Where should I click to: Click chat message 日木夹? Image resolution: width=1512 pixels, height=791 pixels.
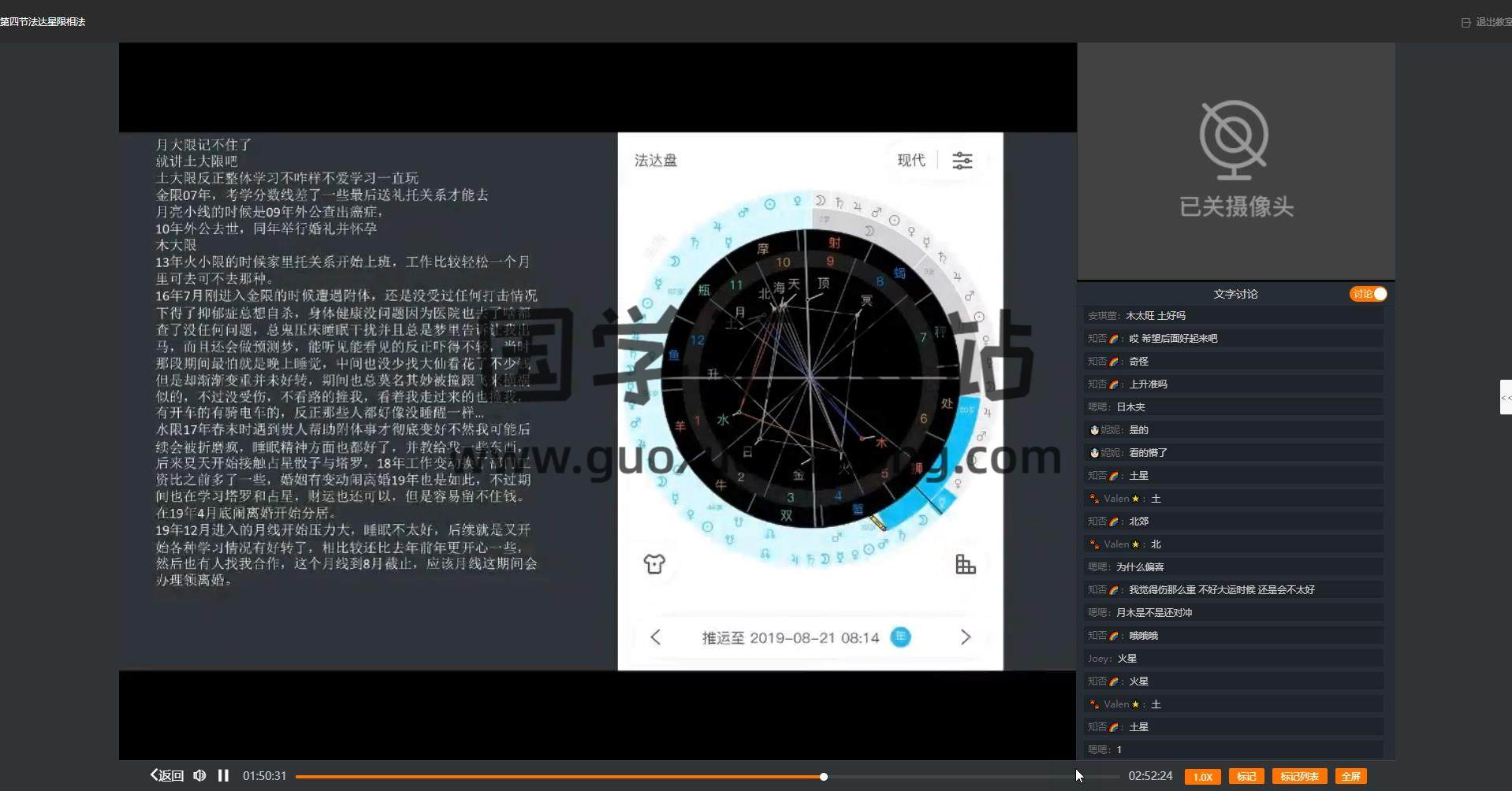click(x=1130, y=407)
